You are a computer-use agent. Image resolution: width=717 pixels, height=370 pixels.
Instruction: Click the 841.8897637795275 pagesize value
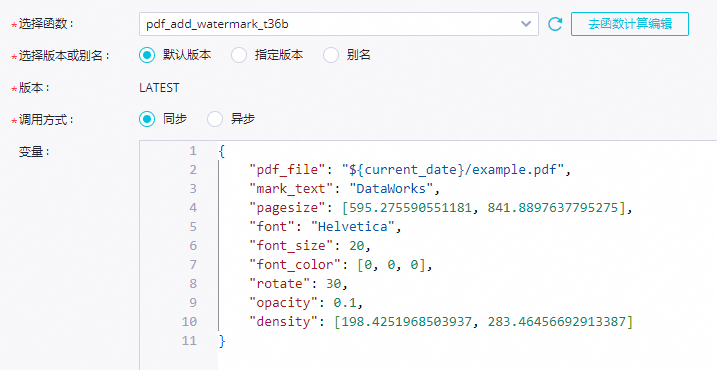(x=553, y=208)
